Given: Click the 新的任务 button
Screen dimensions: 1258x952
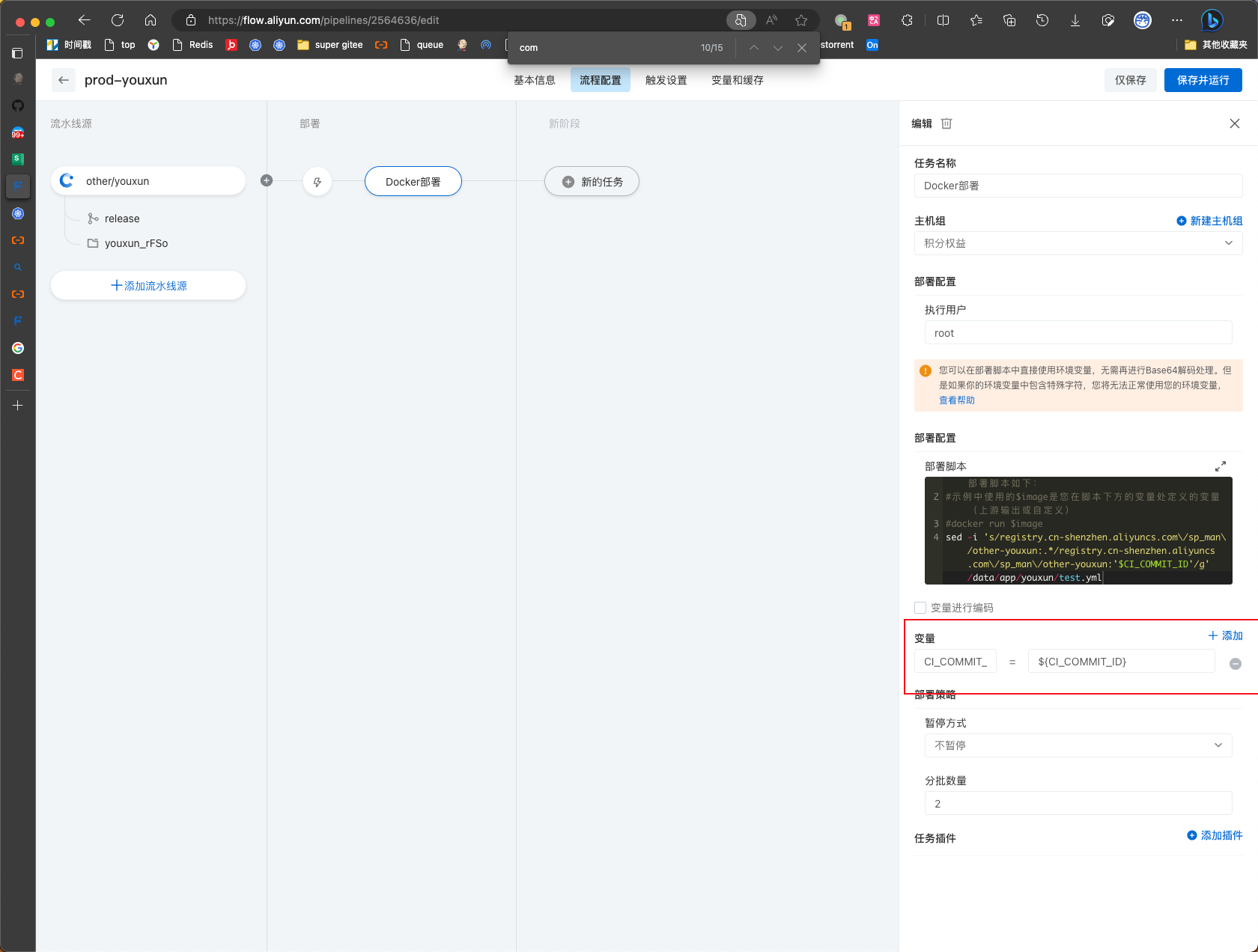Looking at the screenshot, I should (592, 181).
